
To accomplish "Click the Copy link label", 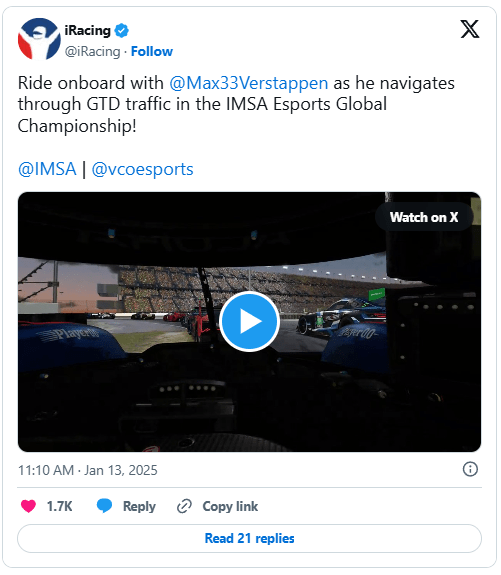I will pos(230,506).
